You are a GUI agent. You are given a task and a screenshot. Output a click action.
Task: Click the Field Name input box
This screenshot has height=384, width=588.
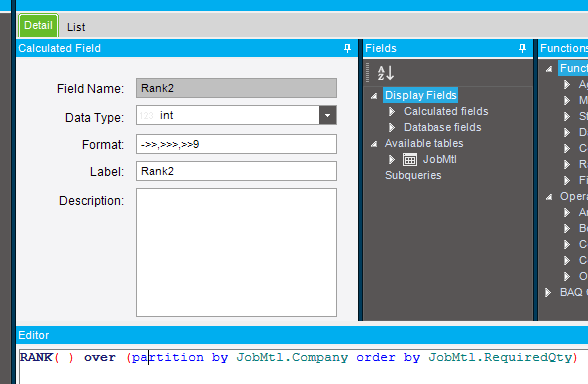(x=236, y=88)
